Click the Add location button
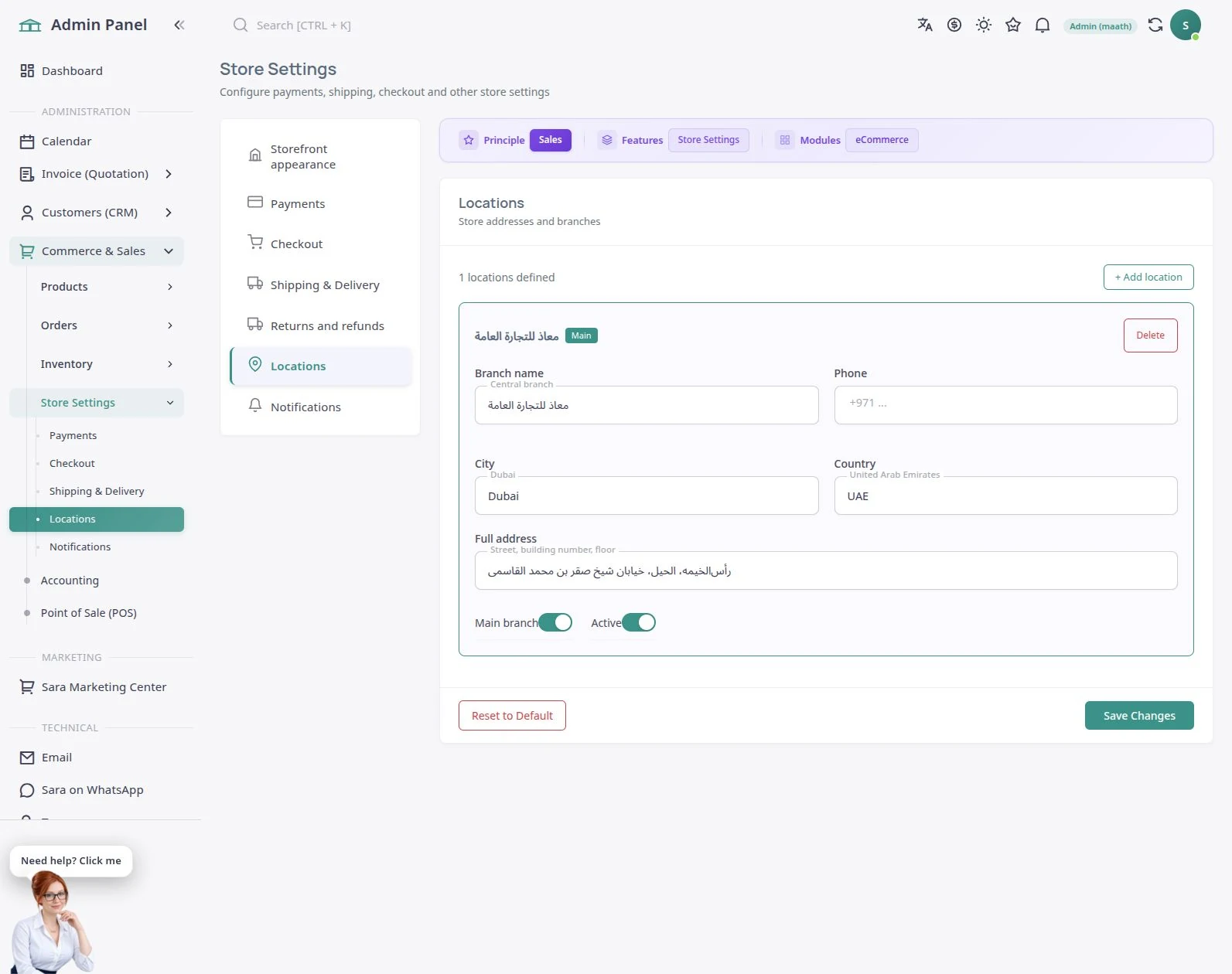 click(x=1148, y=277)
